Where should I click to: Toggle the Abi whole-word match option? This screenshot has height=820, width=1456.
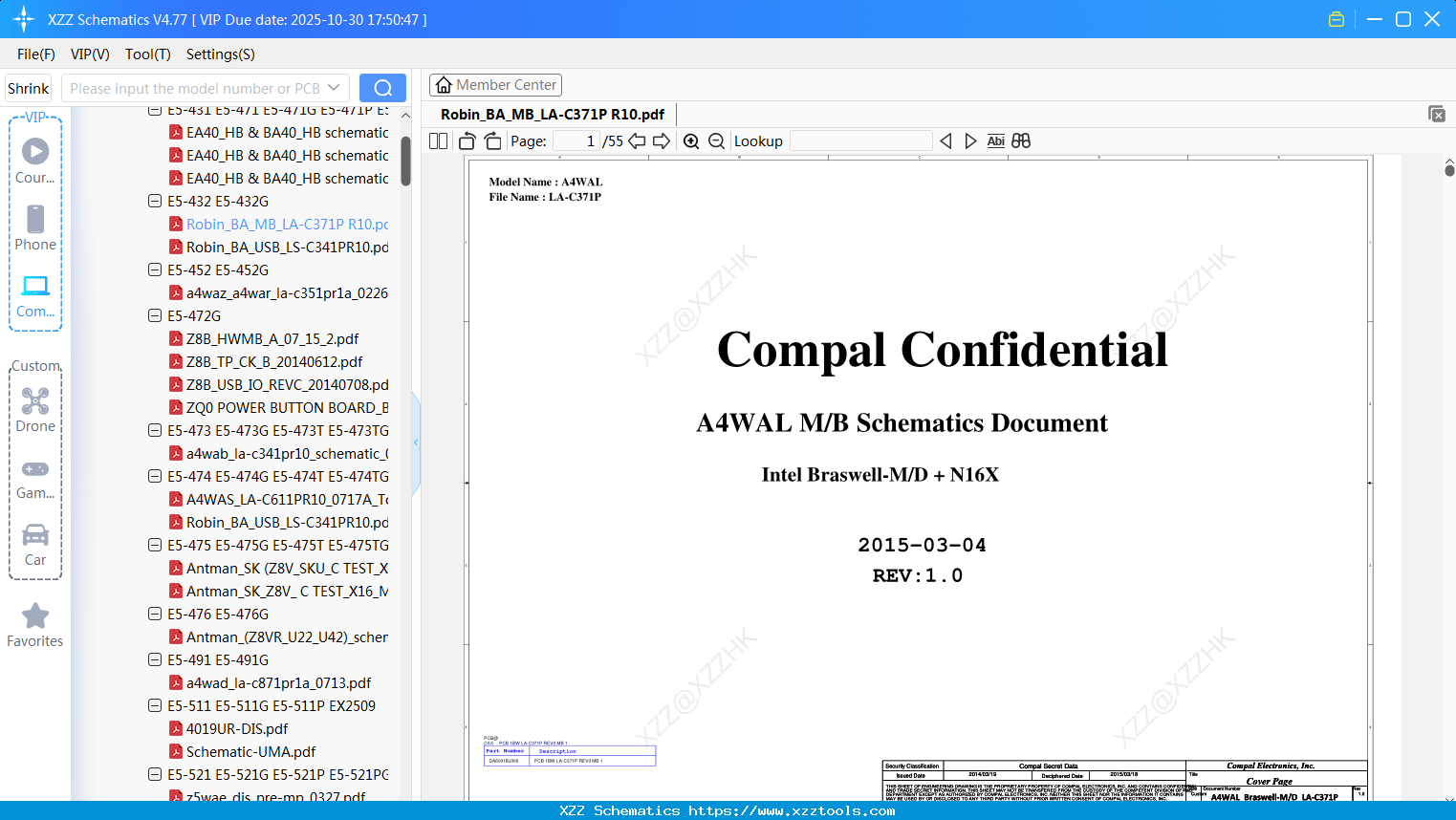pos(996,141)
